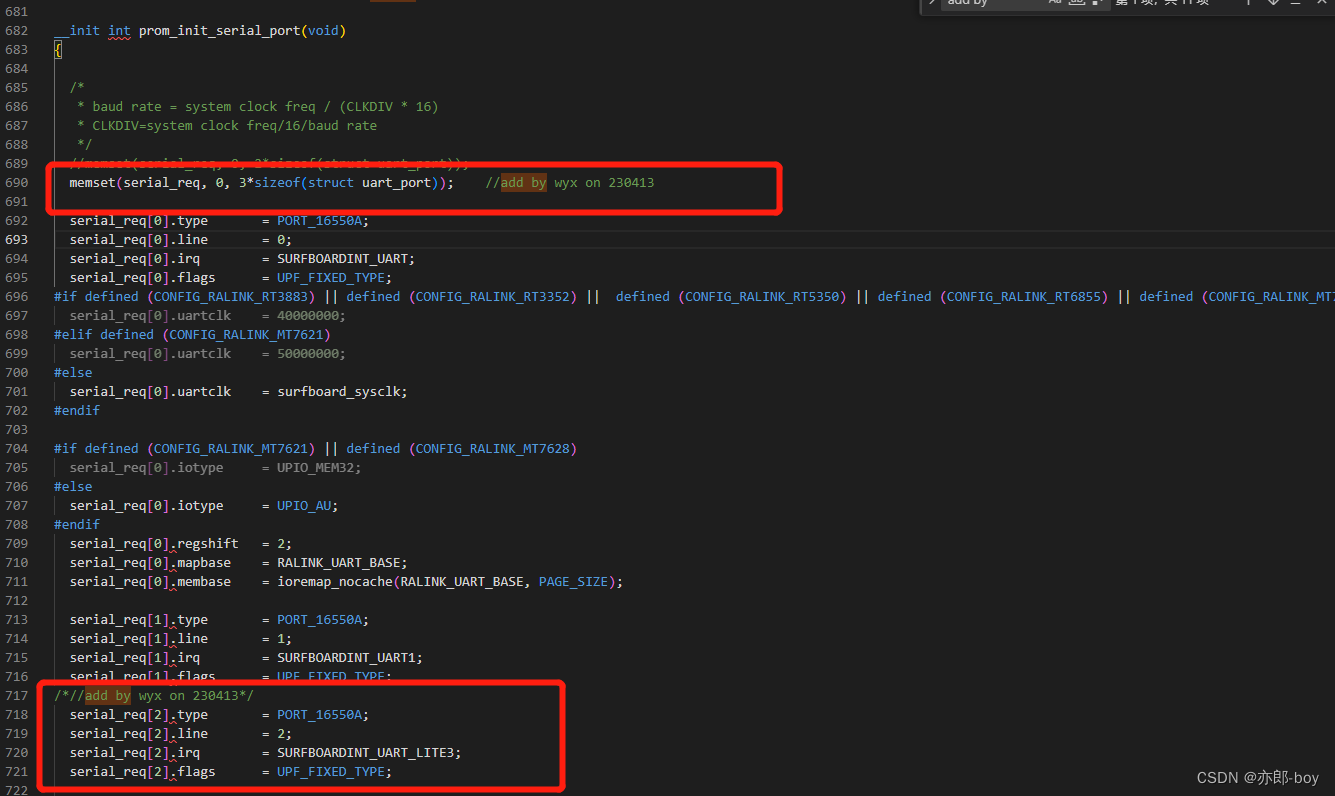Viewport: 1335px width, 796px height.
Task: Click CONFIG_RALINK_RT5350 on line 696
Action: (x=762, y=297)
